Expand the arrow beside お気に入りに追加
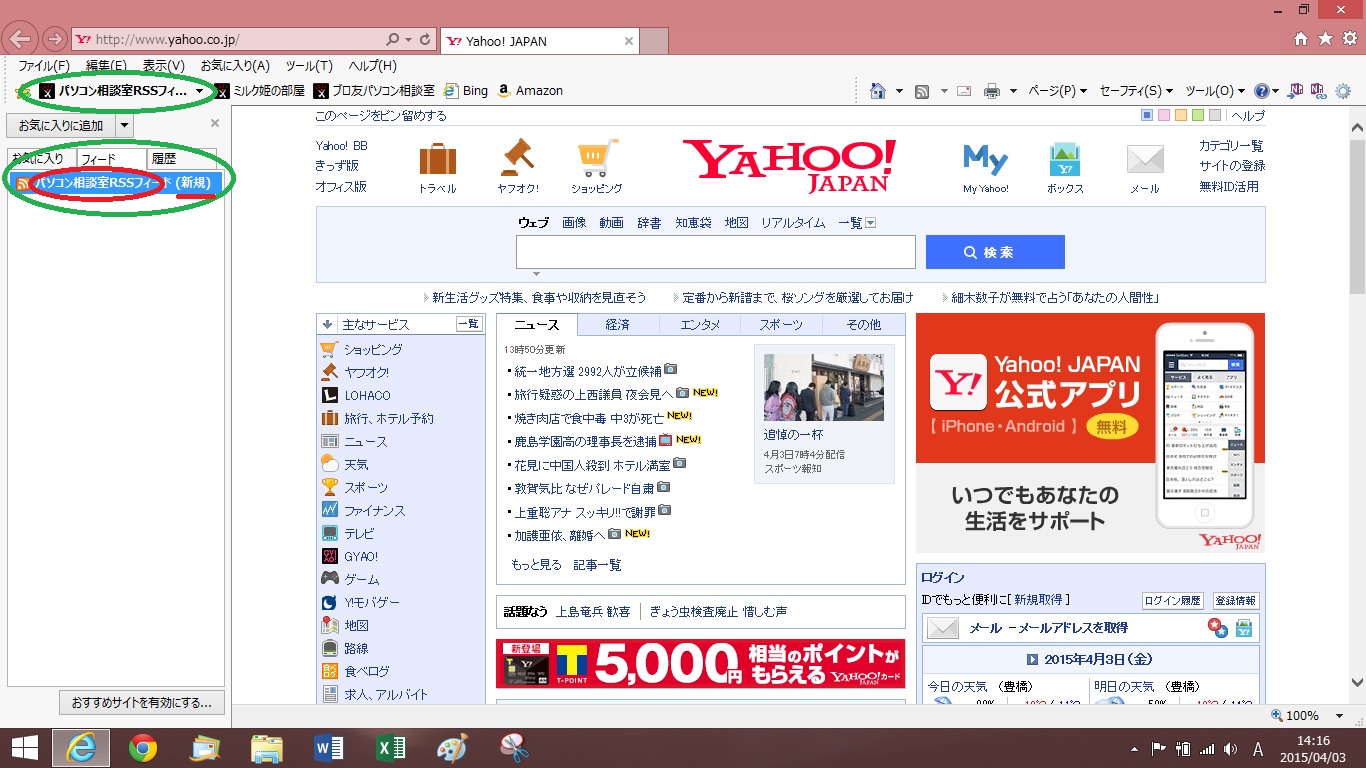 click(124, 126)
